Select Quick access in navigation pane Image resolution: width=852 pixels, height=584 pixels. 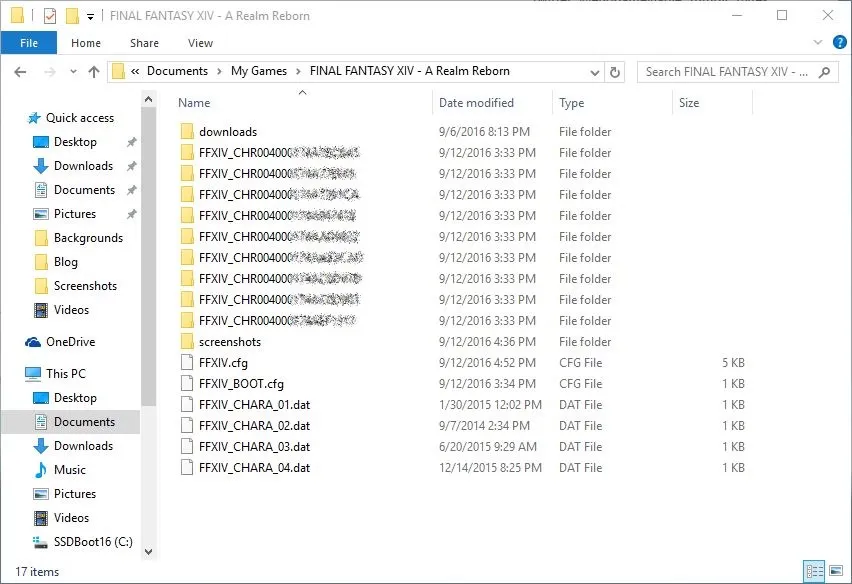pos(80,118)
